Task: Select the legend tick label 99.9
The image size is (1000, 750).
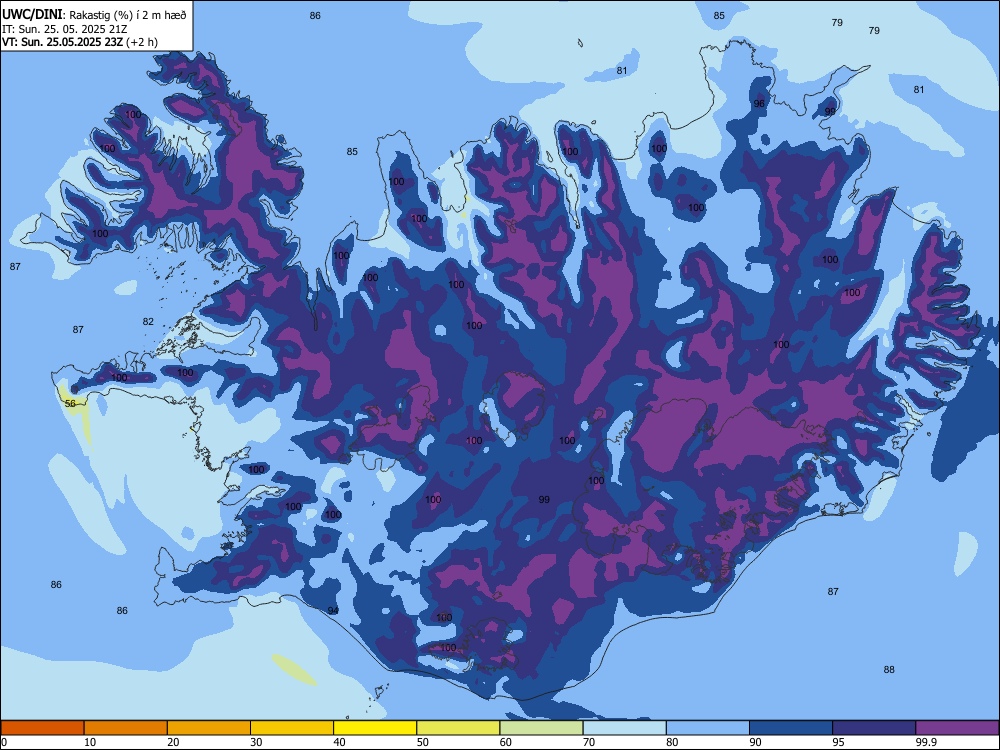Action: pyautogui.click(x=925, y=742)
